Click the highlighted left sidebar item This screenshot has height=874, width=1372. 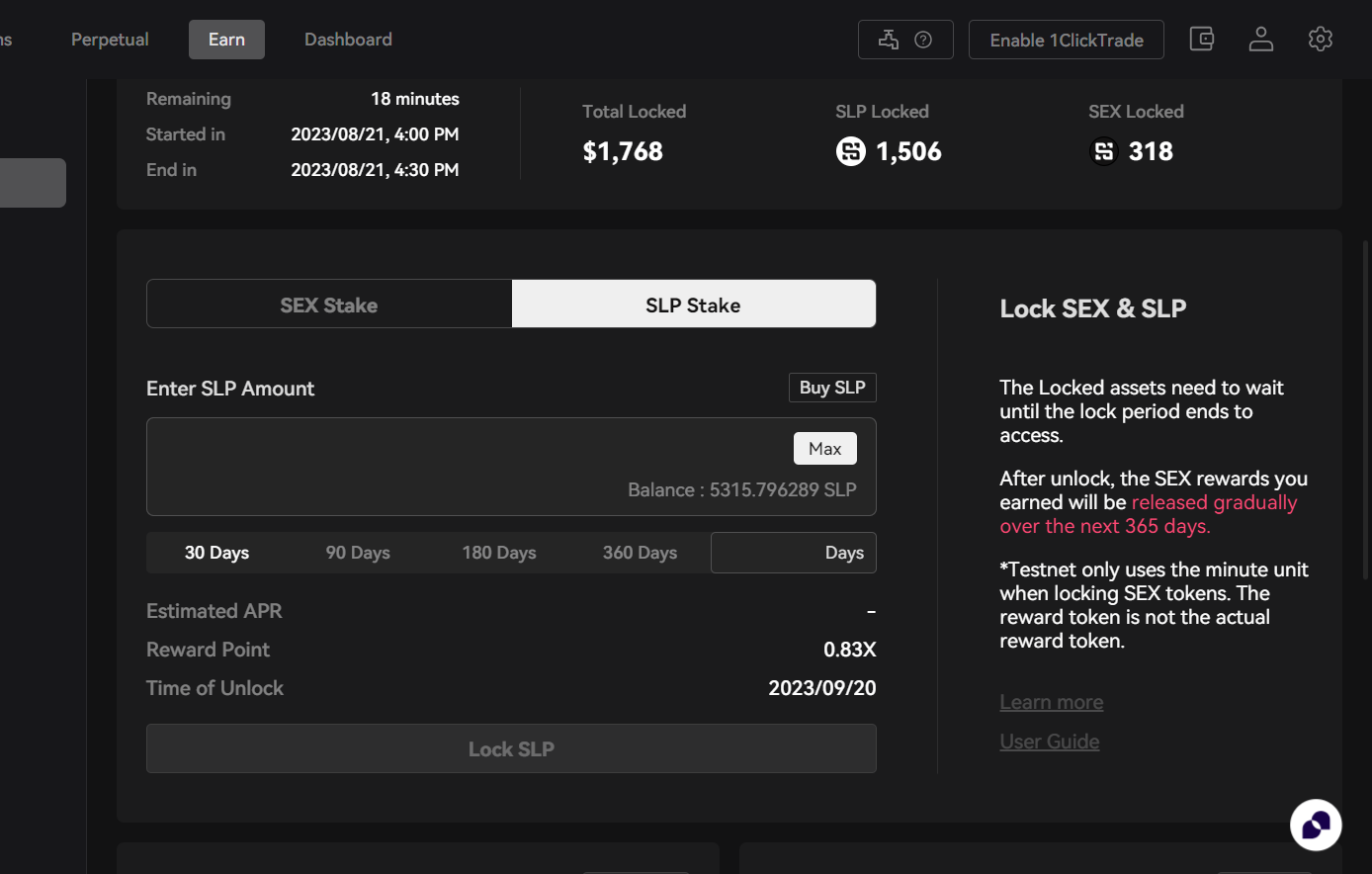[x=33, y=183]
